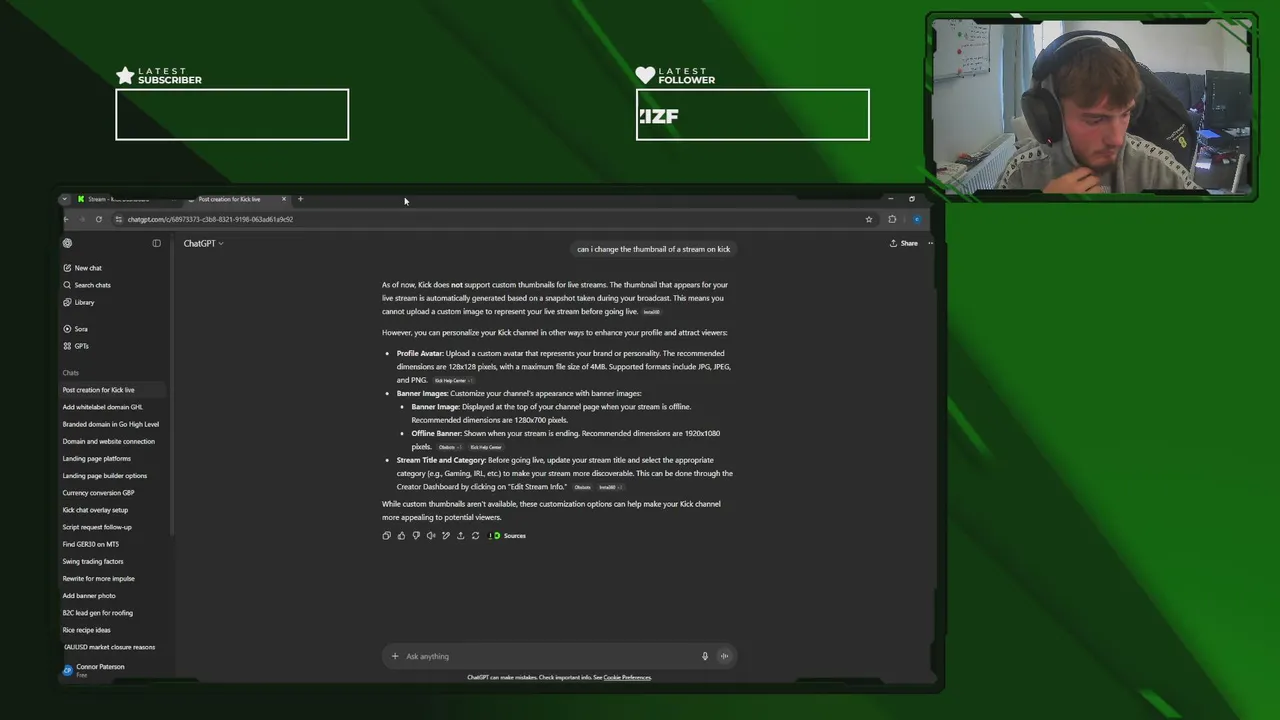Click the browser address bar URL
This screenshot has height=720, width=1280.
click(x=210, y=219)
